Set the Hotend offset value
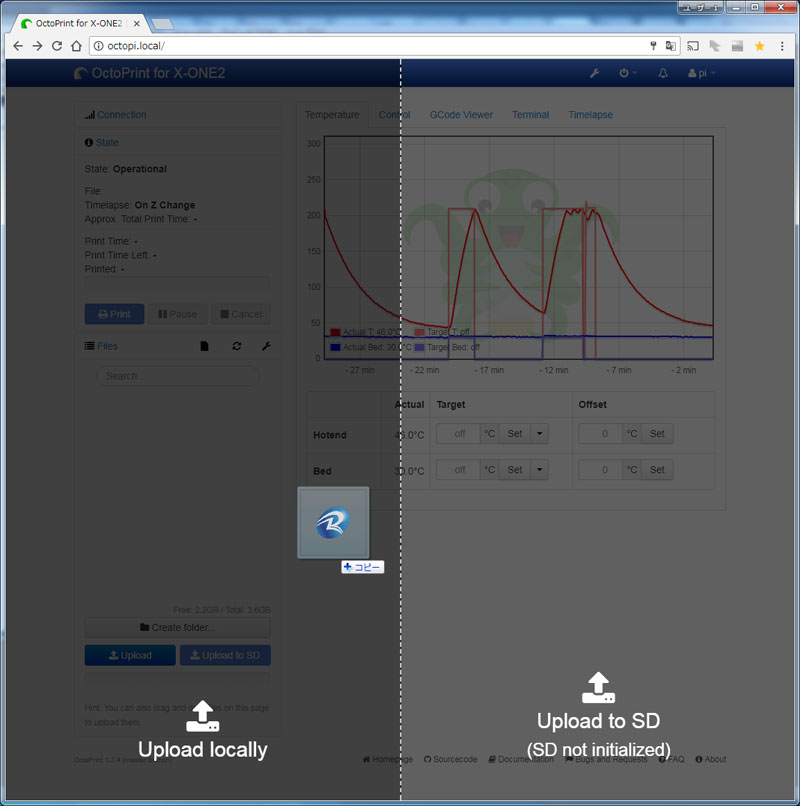The height and width of the screenshot is (806, 800). [657, 434]
